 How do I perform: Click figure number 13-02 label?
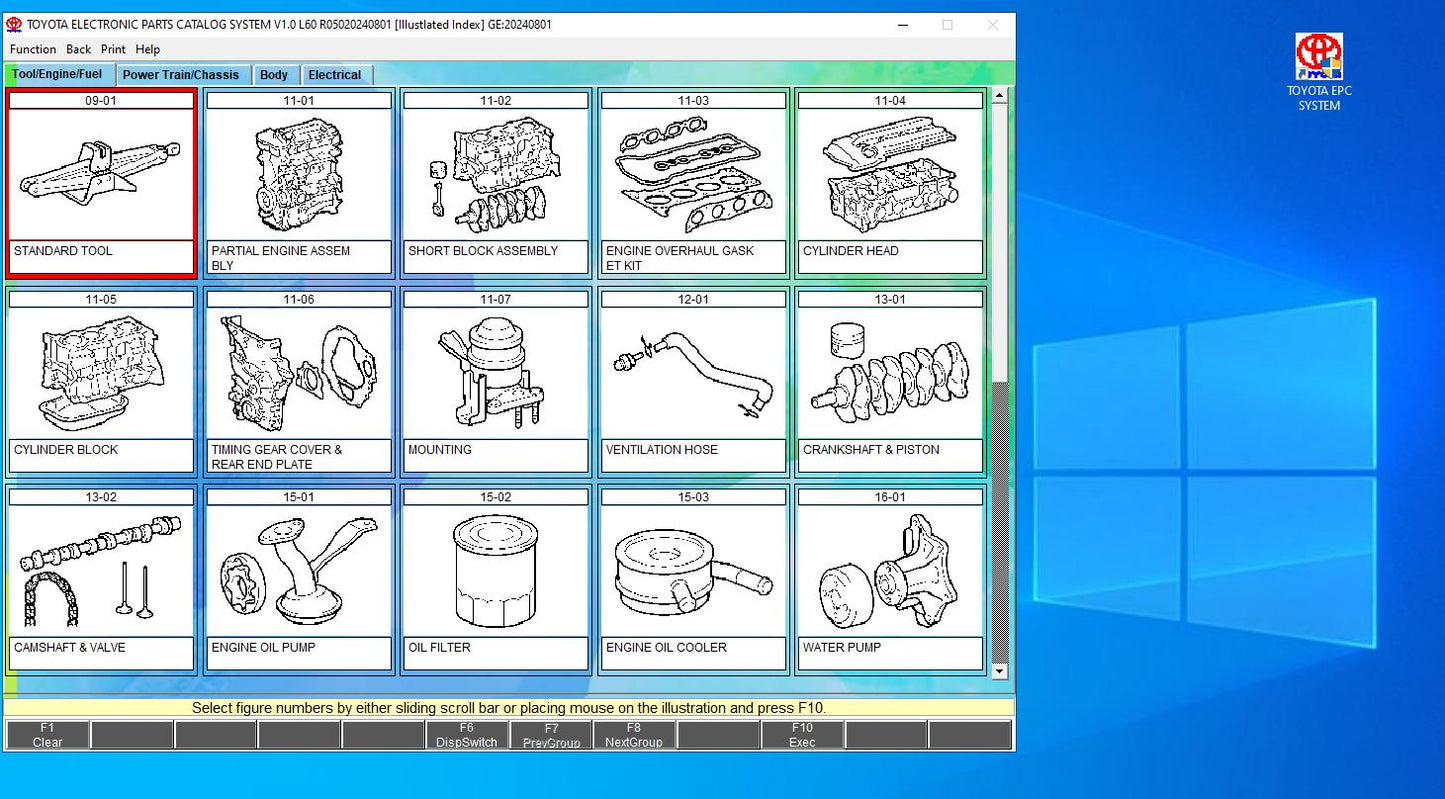coord(101,497)
